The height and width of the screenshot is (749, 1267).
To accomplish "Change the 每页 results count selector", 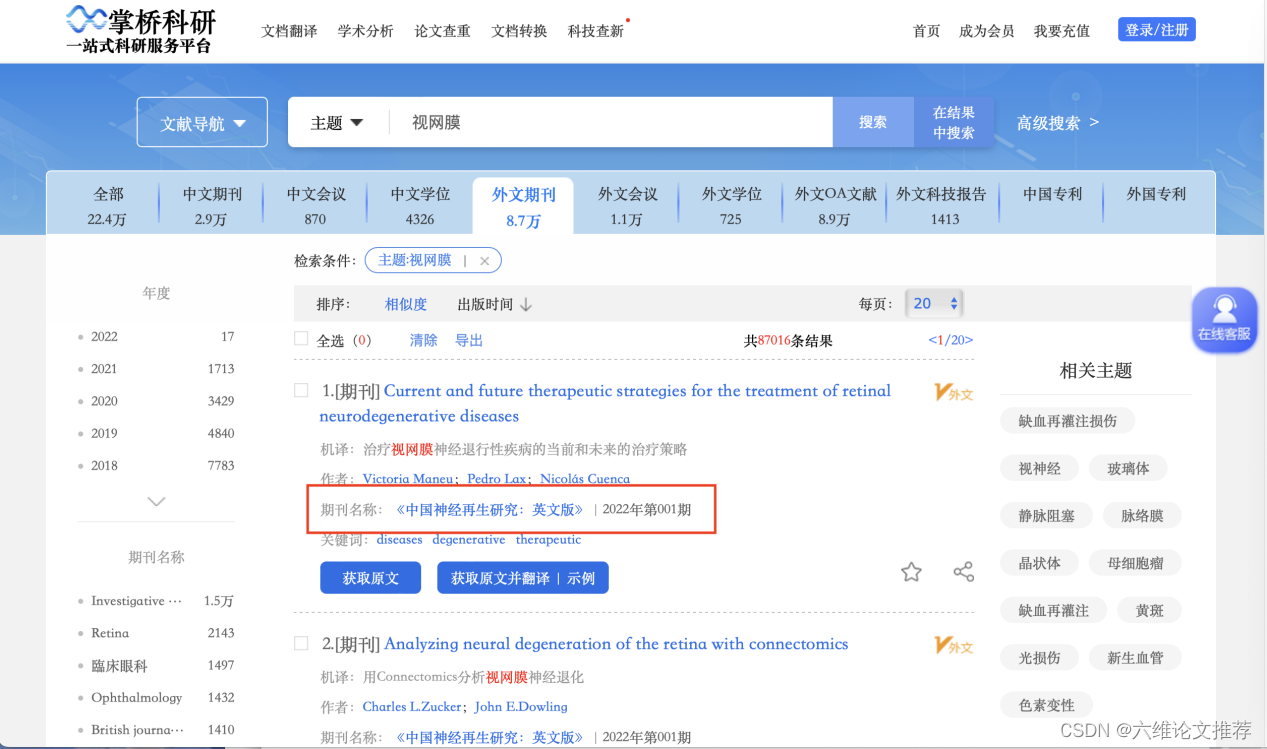I will [934, 303].
